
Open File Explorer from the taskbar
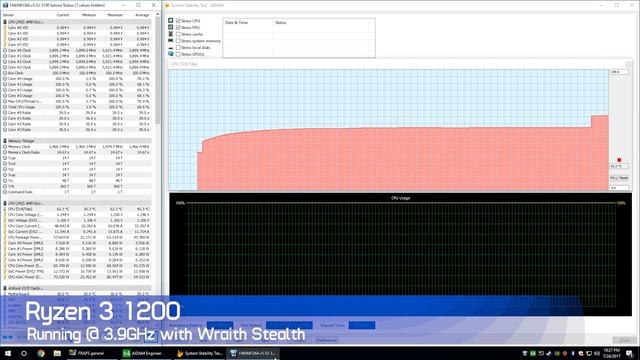coord(57,353)
